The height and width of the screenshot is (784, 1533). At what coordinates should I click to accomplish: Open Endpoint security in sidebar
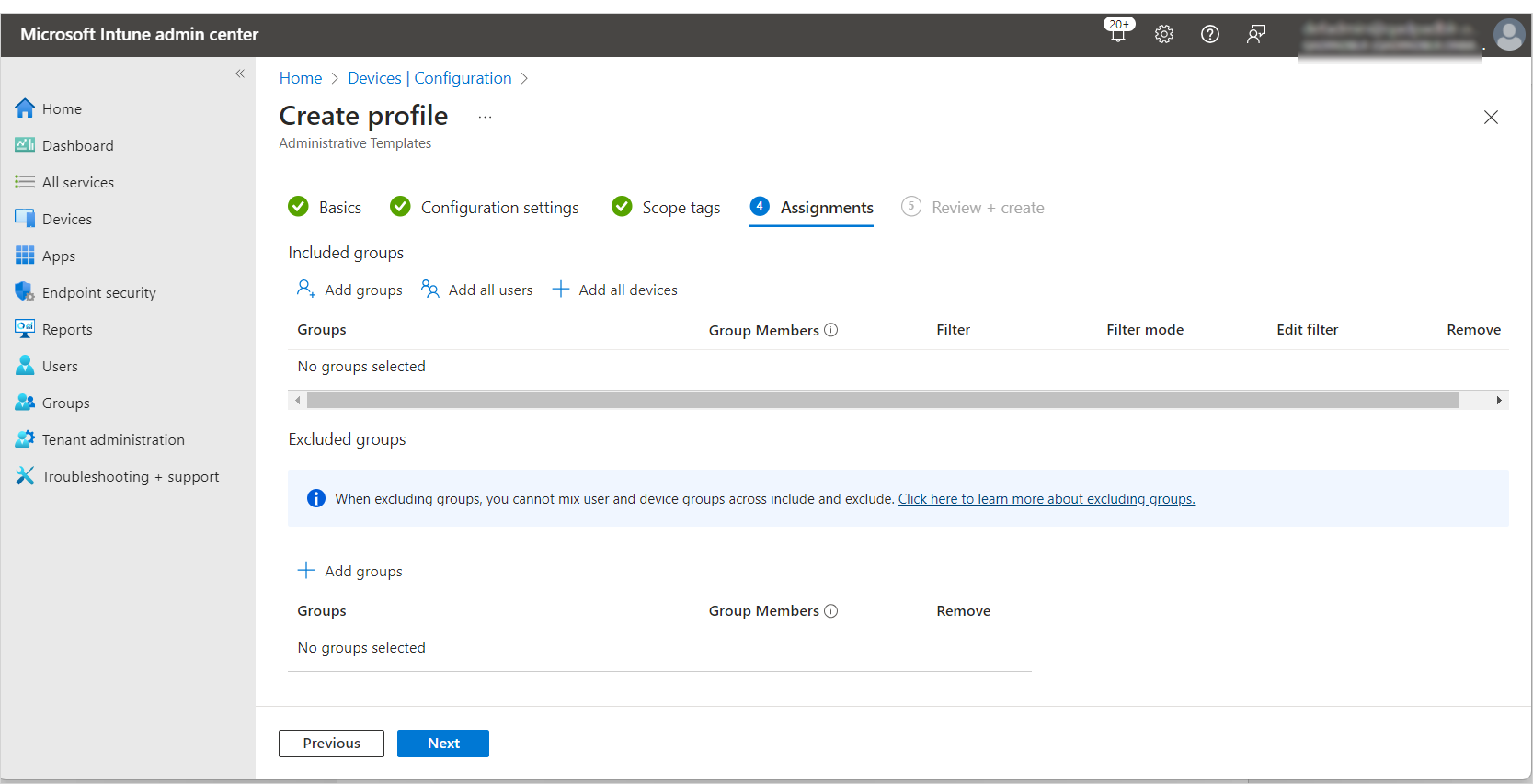pos(98,292)
